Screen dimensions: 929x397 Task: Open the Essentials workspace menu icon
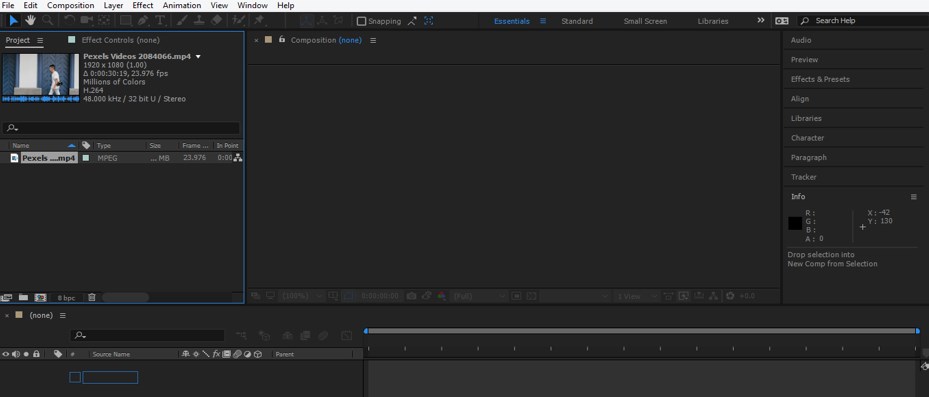[543, 21]
